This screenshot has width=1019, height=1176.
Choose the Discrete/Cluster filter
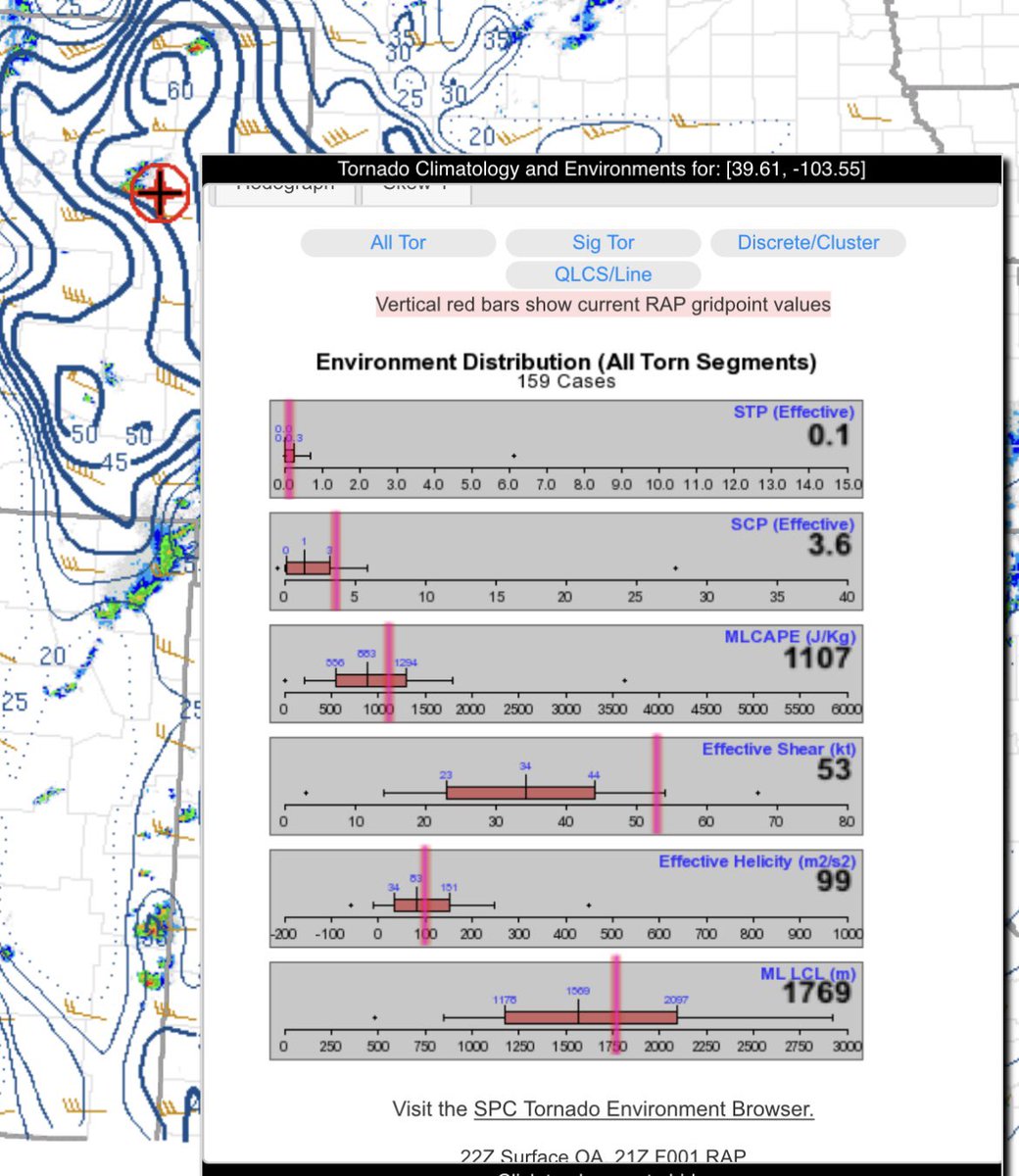coord(807,243)
